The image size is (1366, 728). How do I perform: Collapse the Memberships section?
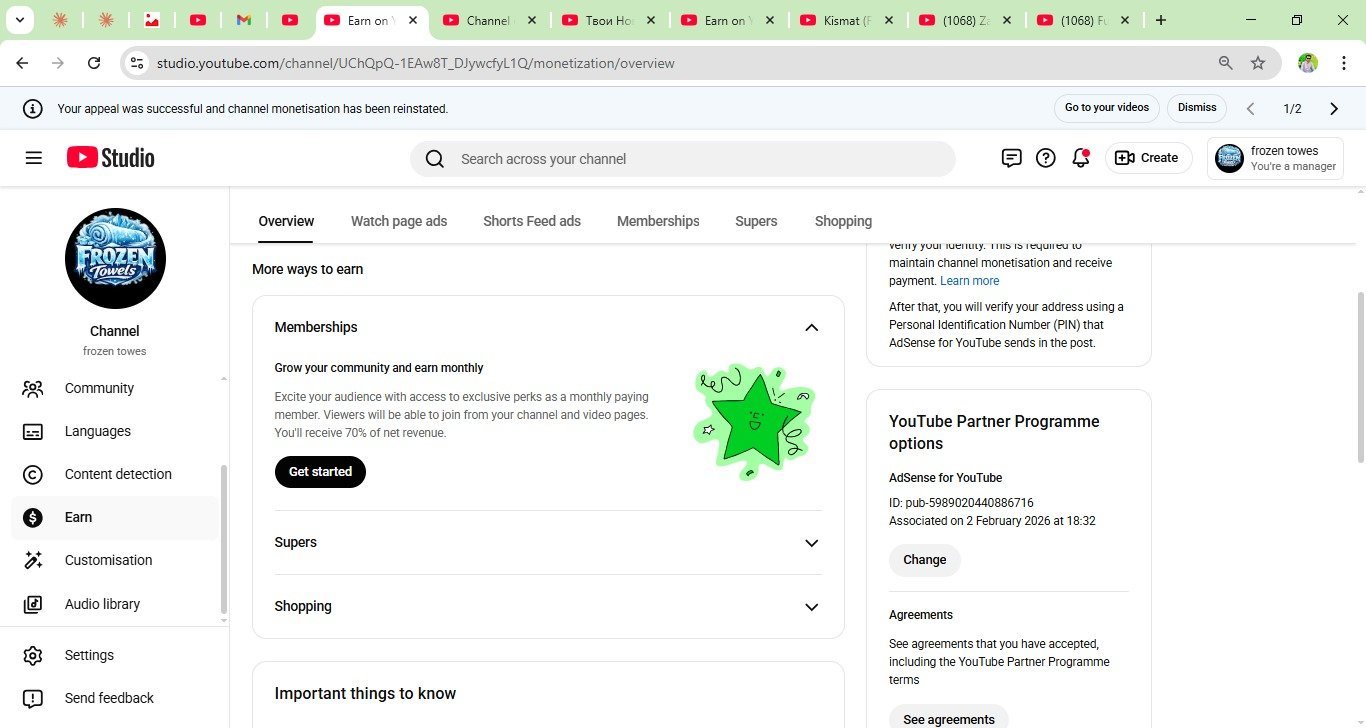click(811, 328)
